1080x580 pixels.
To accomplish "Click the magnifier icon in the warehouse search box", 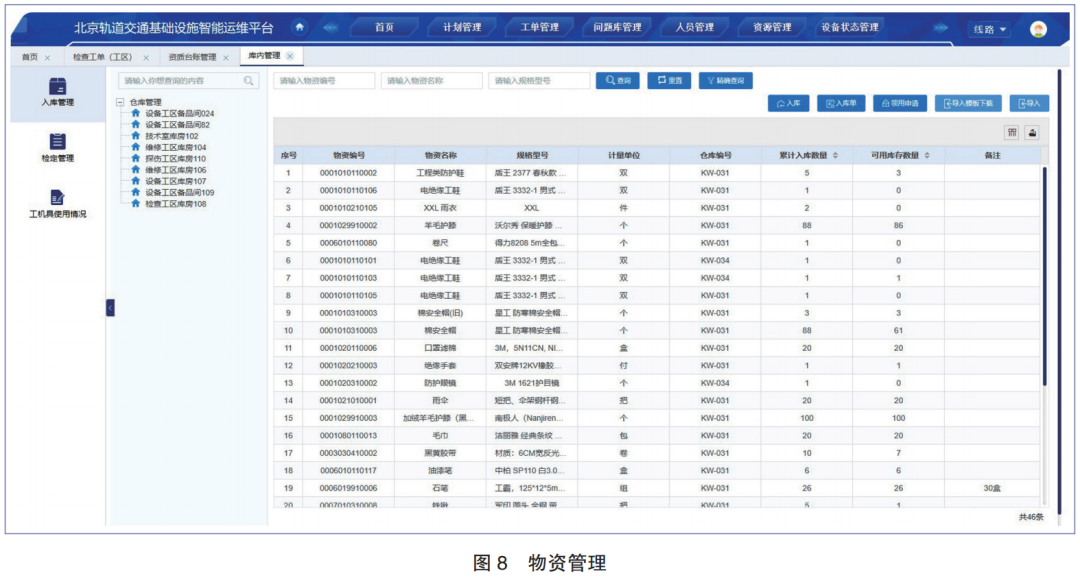I will (x=248, y=81).
